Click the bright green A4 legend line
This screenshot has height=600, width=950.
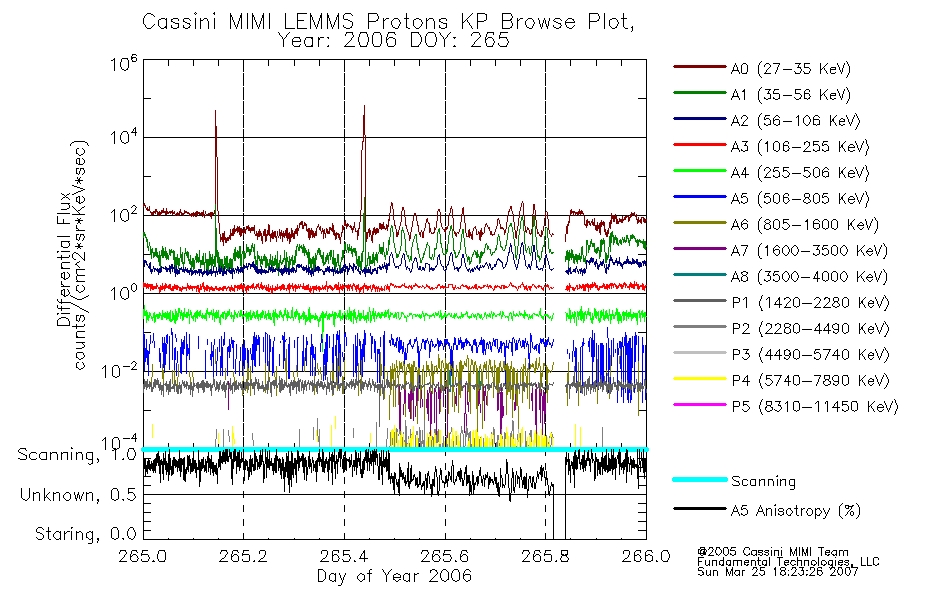click(700, 171)
